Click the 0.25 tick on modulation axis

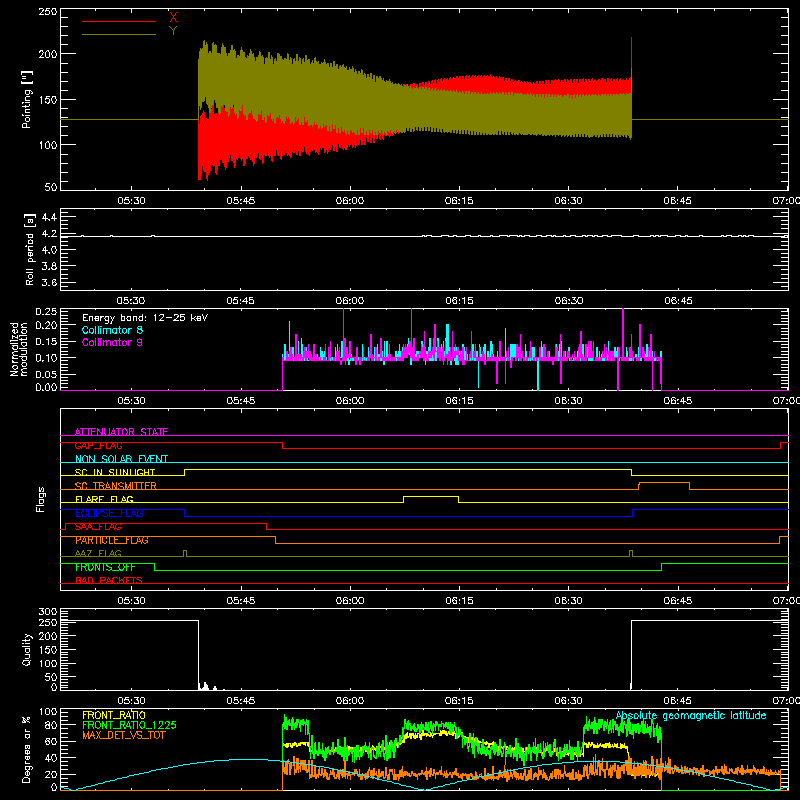point(46,312)
